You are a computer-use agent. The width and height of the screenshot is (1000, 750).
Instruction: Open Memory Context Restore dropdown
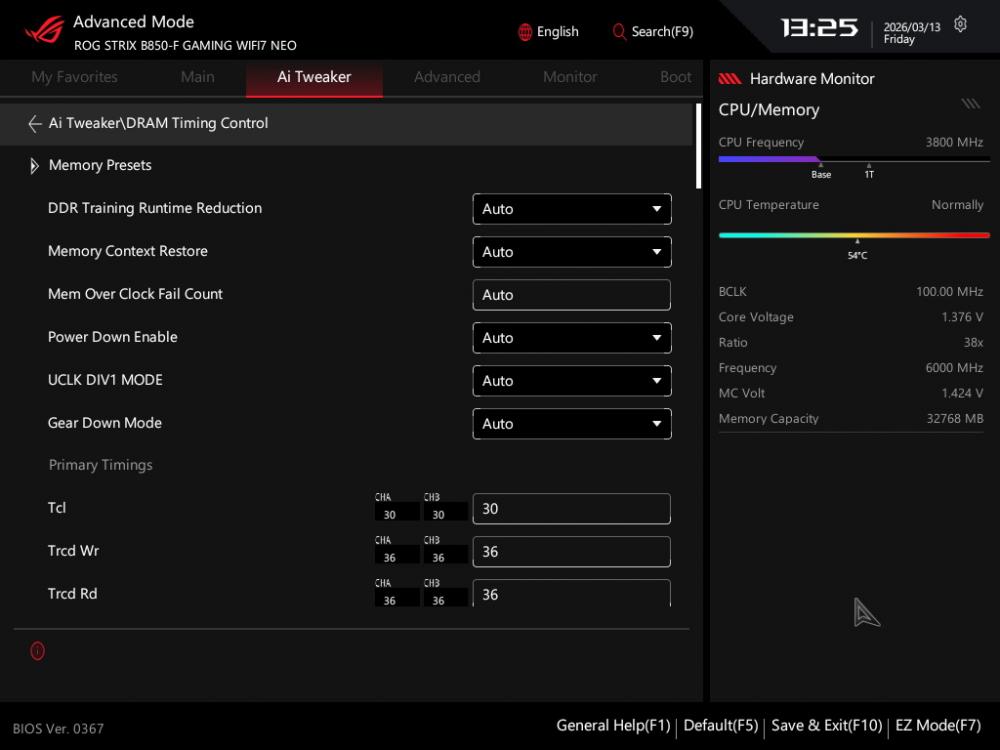[x=571, y=252]
